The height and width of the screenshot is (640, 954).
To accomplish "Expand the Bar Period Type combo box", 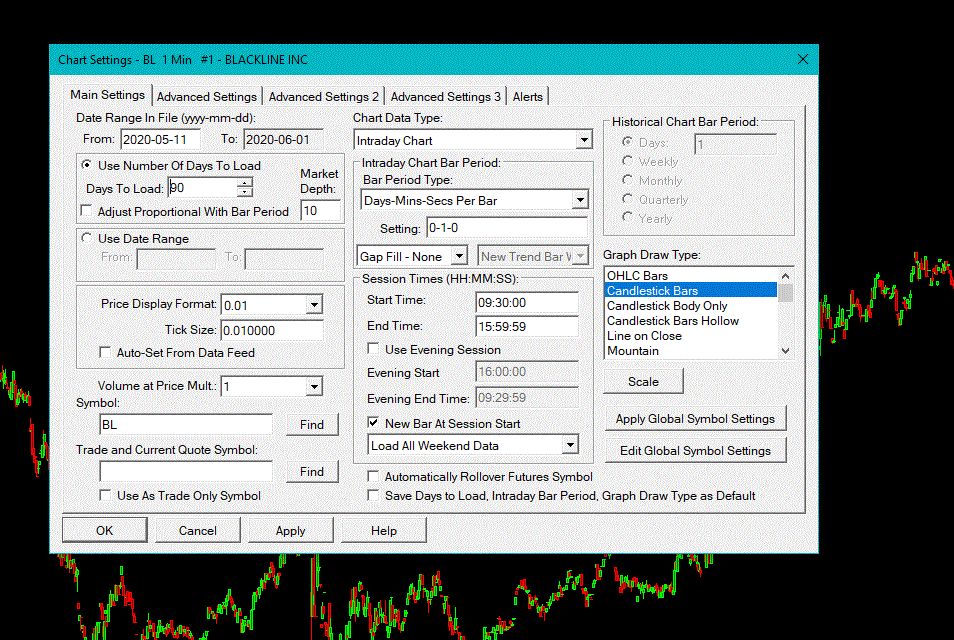I will coord(580,200).
